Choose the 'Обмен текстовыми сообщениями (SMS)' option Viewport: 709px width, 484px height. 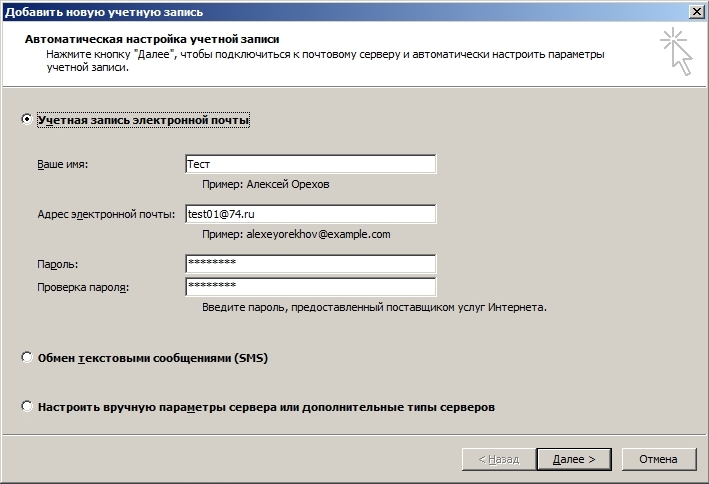tap(27, 357)
